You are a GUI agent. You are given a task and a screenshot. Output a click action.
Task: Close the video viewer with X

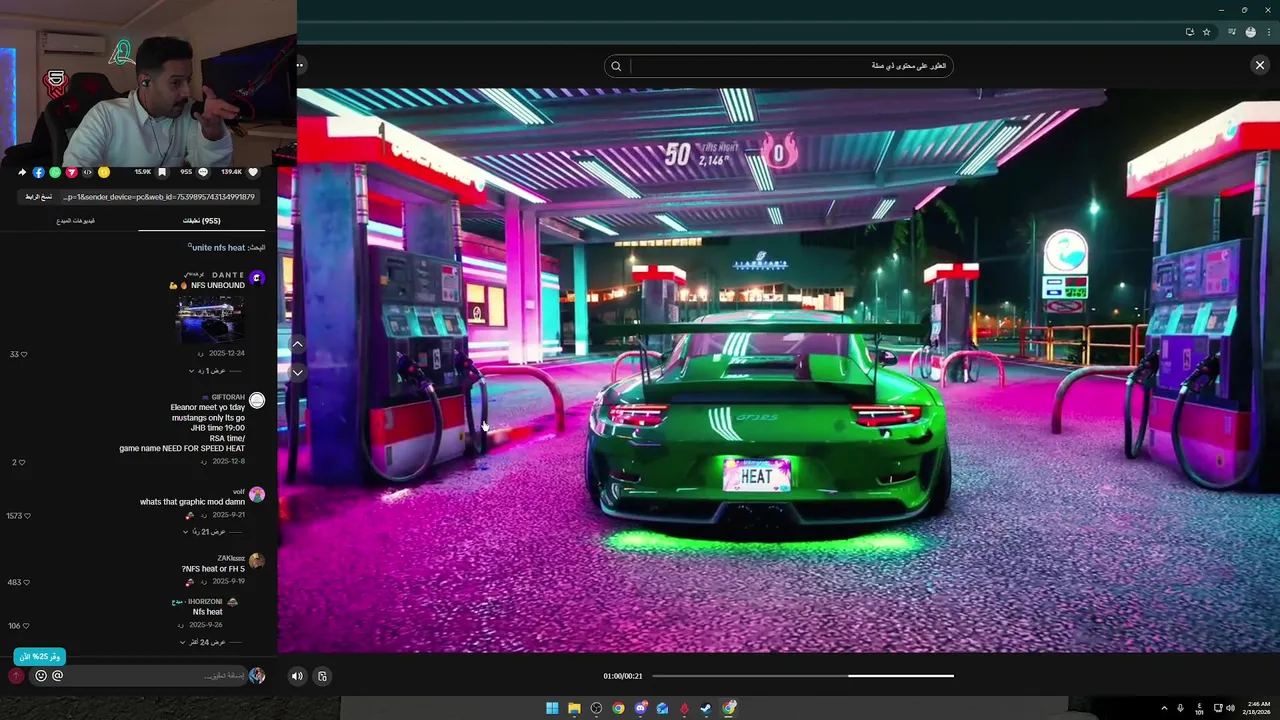pyautogui.click(x=1260, y=65)
